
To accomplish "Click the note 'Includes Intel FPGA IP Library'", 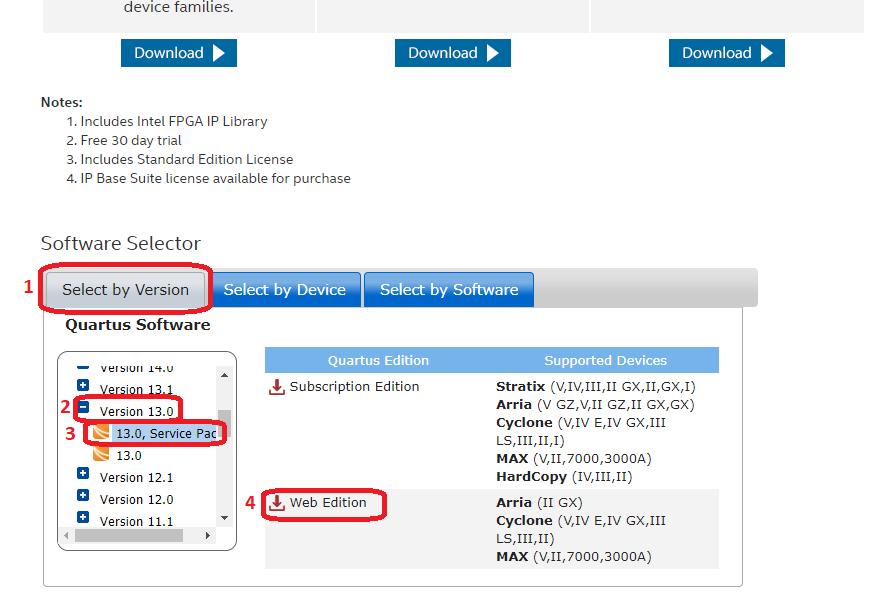I will pos(174,121).
